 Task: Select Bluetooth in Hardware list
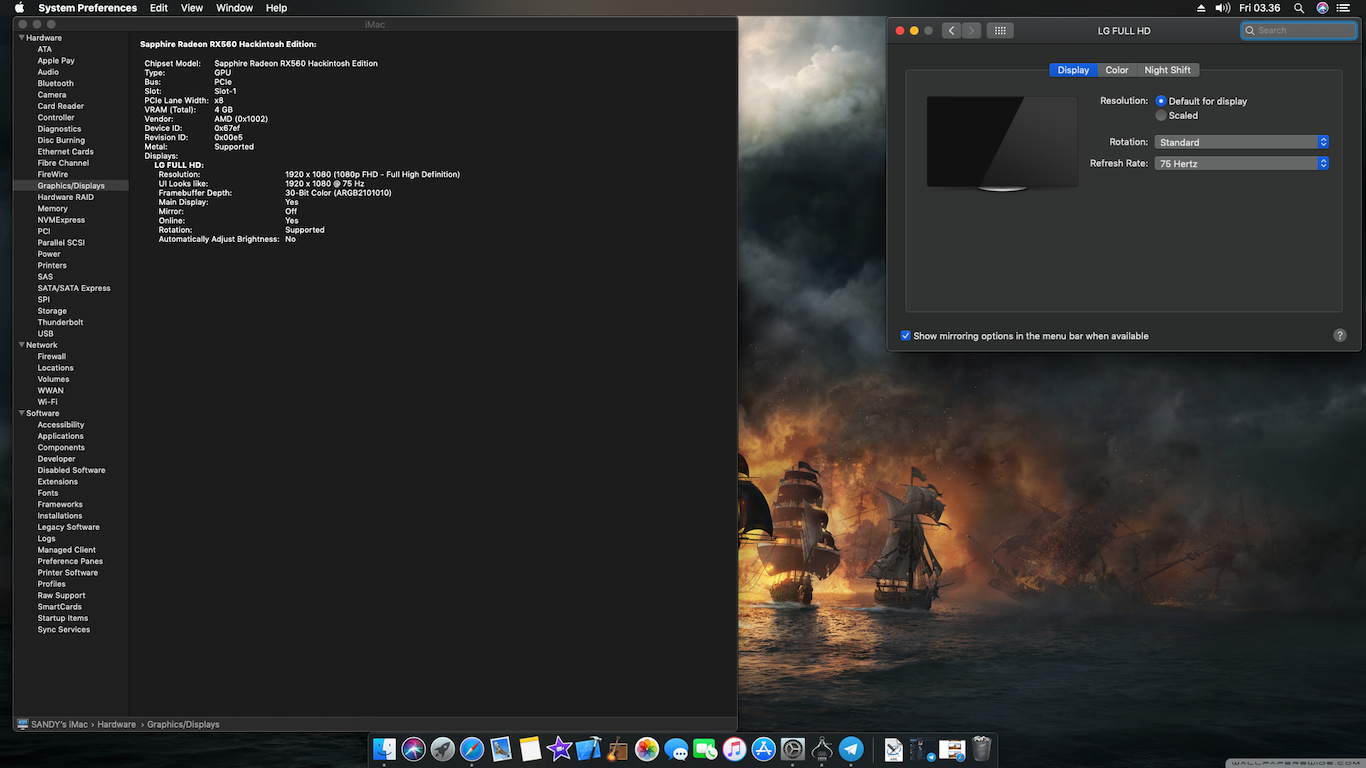tap(56, 83)
